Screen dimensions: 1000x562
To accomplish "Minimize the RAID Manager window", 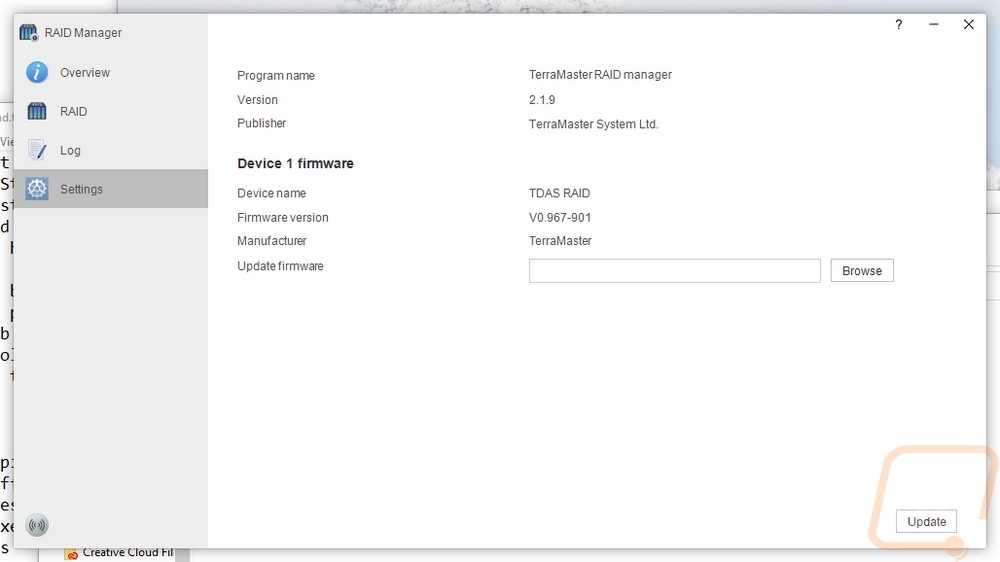I will (x=934, y=25).
